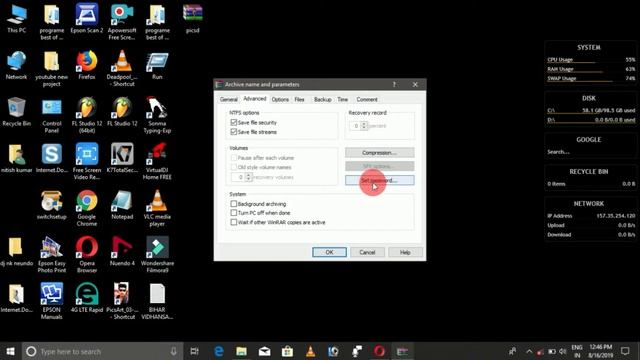Open the Recycle Bin desktop icon
The height and width of the screenshot is (360, 640).
(x=16, y=112)
